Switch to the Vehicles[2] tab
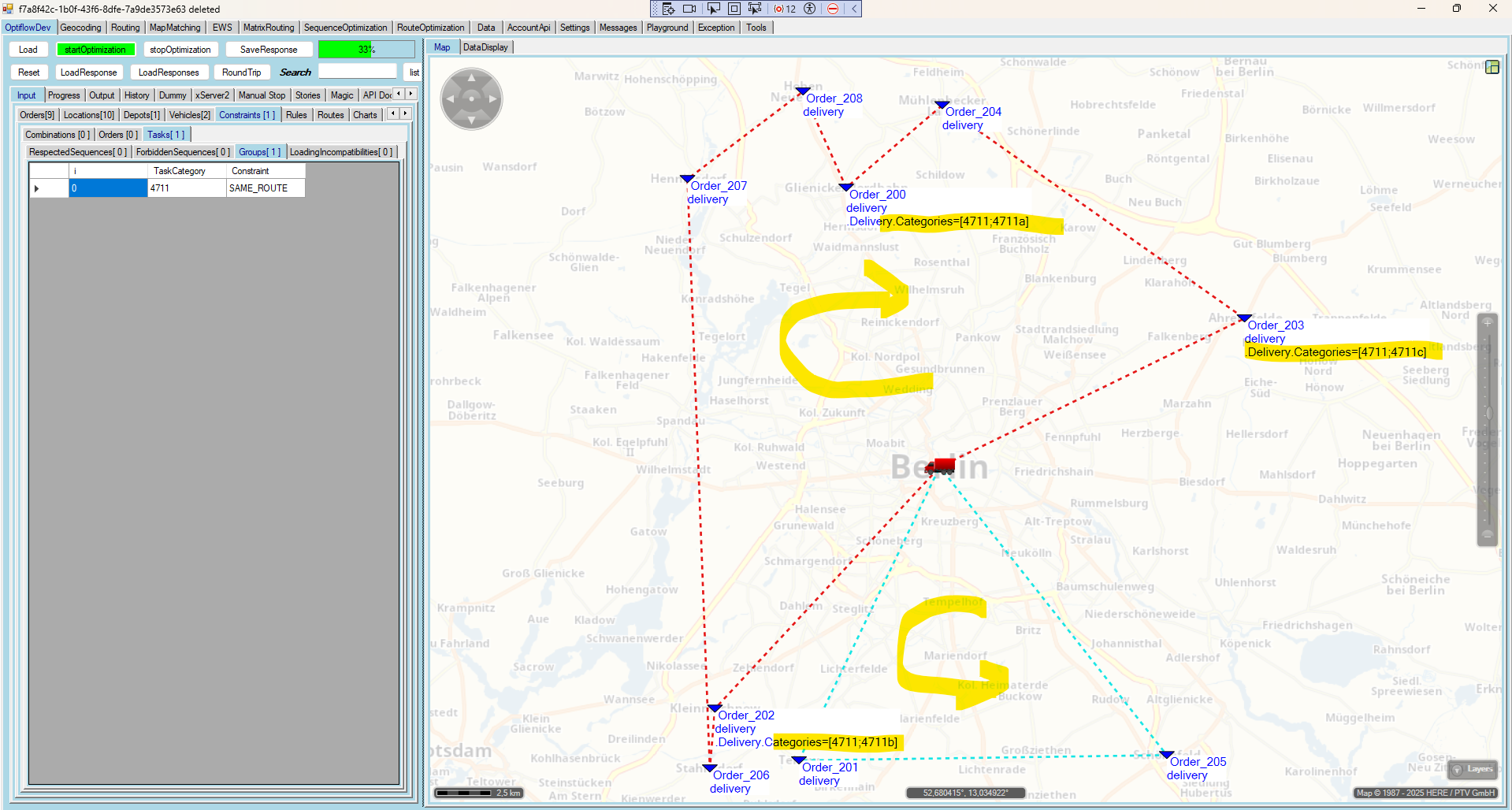1512x810 pixels. 189,115
